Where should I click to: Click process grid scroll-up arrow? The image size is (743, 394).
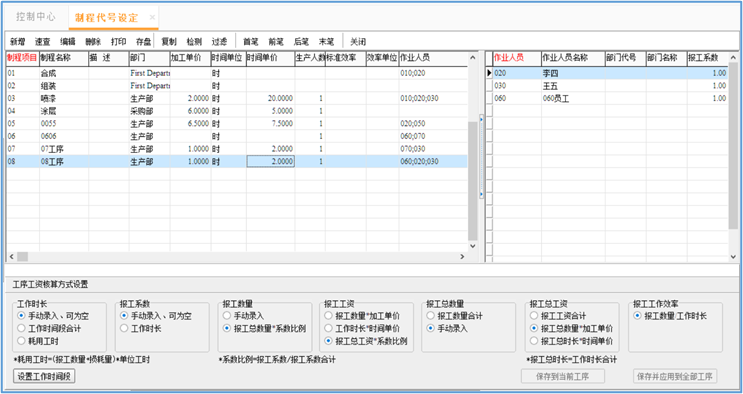click(472, 58)
